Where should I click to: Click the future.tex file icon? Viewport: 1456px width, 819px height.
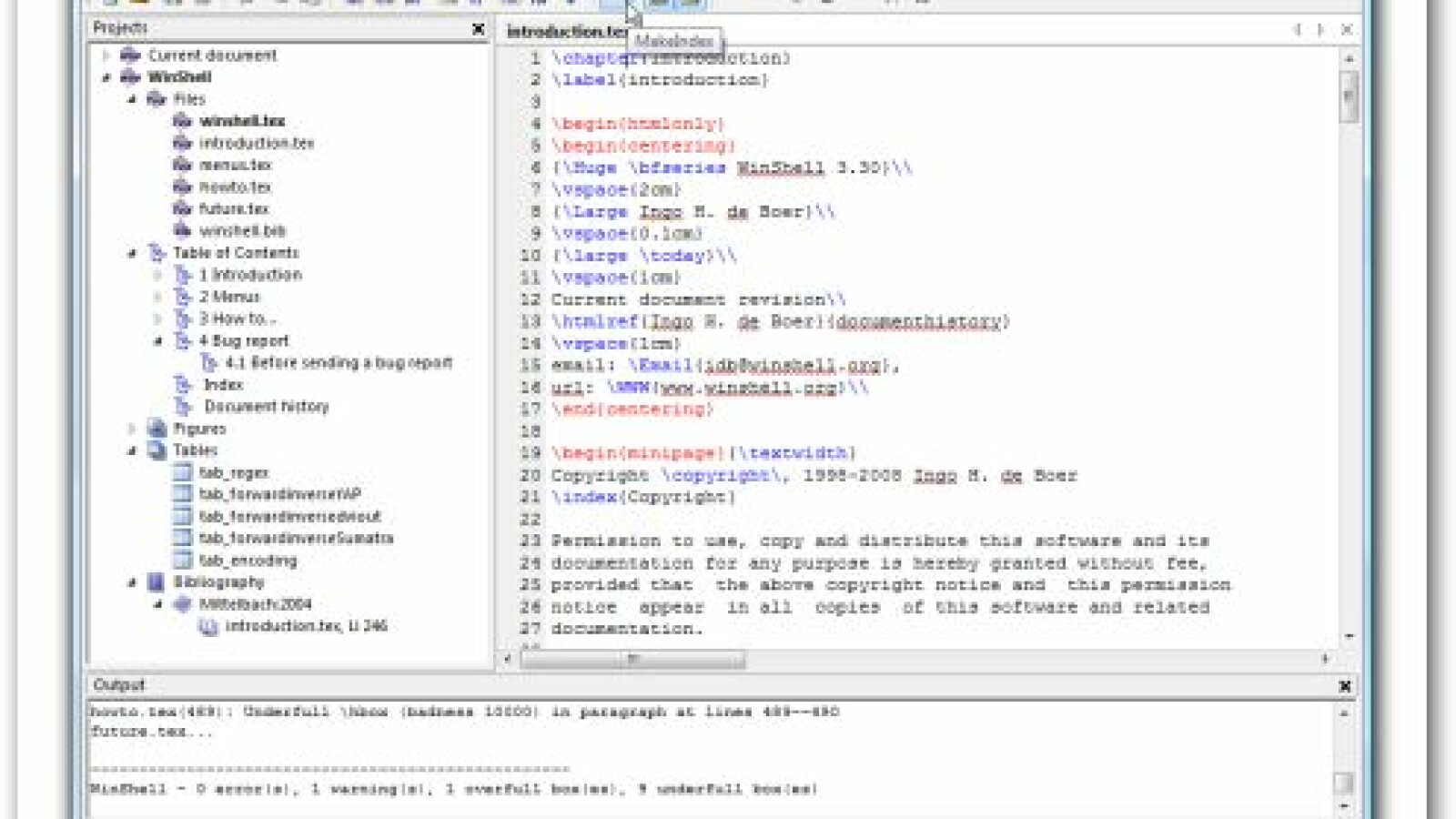tap(182, 208)
